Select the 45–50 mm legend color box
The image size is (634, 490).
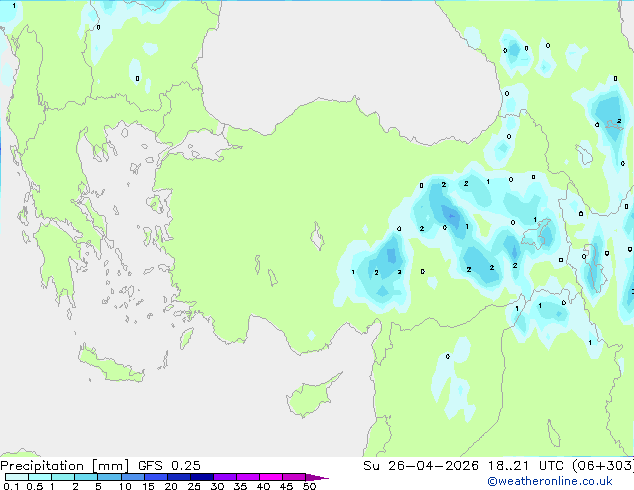pyautogui.click(x=294, y=477)
